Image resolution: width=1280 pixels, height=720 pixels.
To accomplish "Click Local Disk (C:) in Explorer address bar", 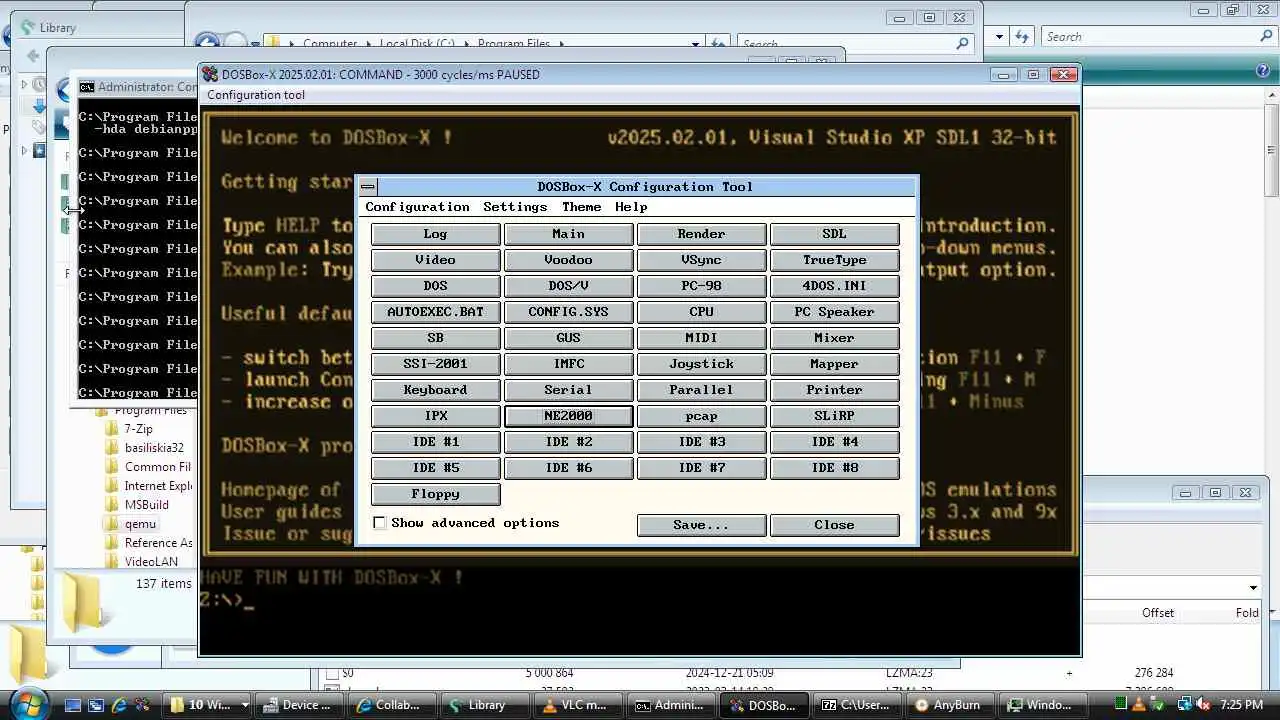I will point(417,45).
